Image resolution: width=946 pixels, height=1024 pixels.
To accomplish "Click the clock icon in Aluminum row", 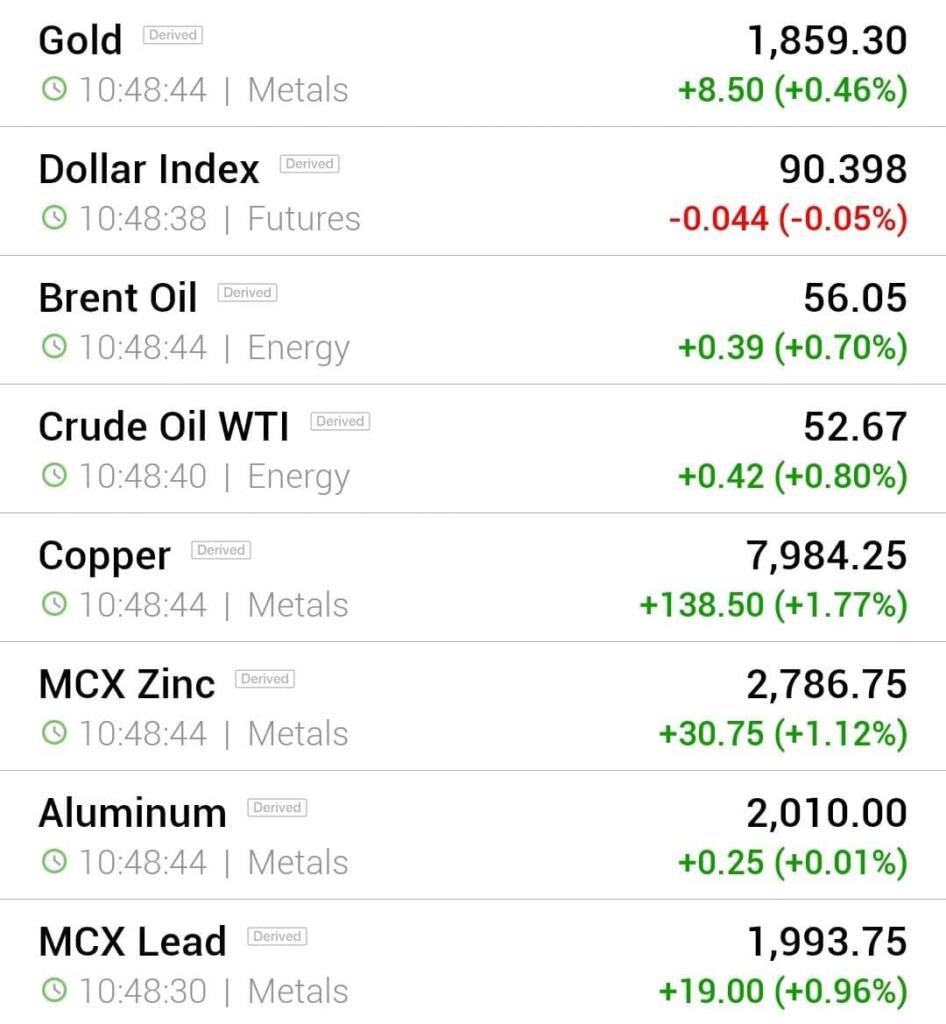I will pos(54,860).
